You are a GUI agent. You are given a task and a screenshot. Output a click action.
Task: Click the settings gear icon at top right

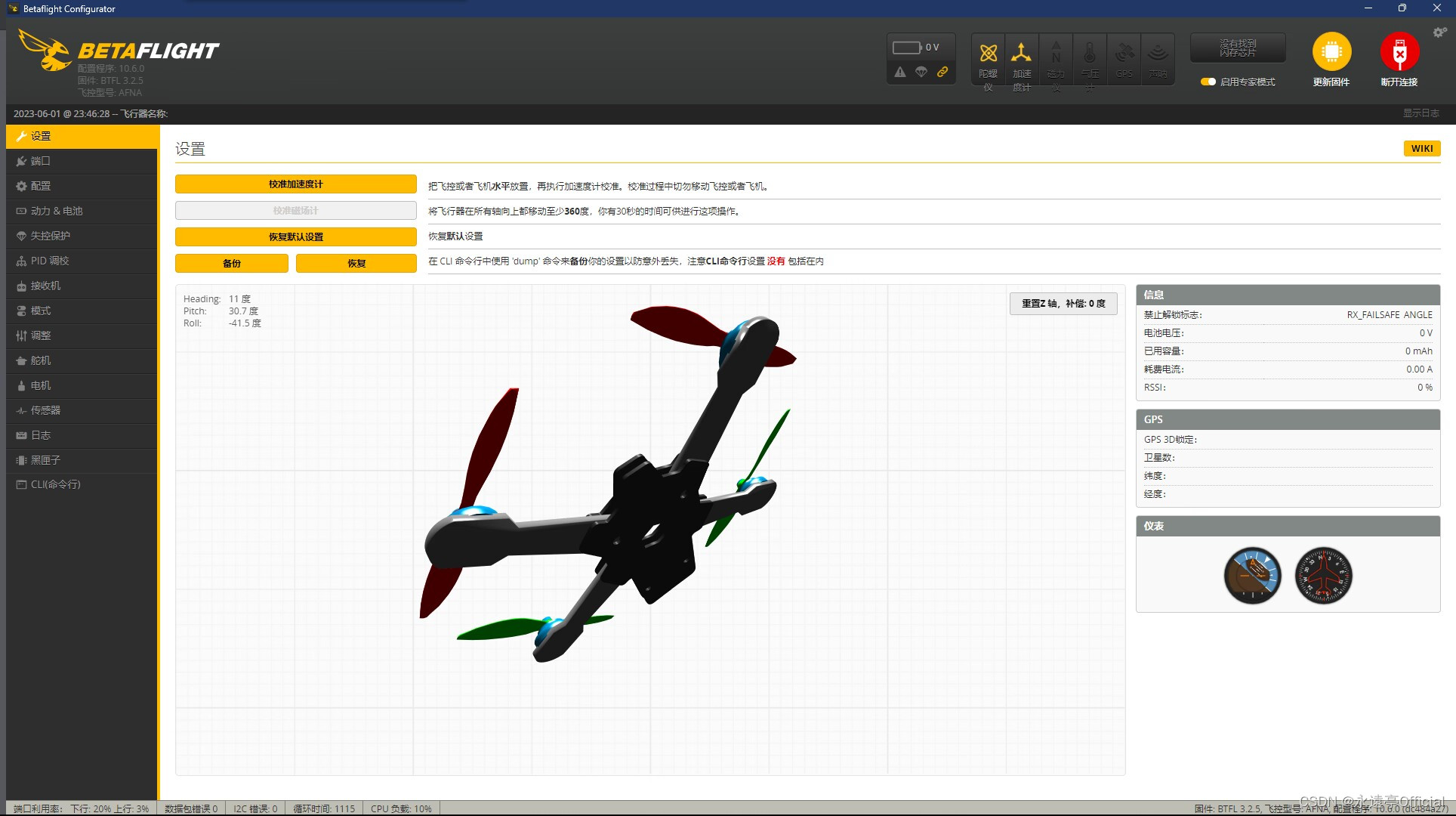coord(1439,32)
